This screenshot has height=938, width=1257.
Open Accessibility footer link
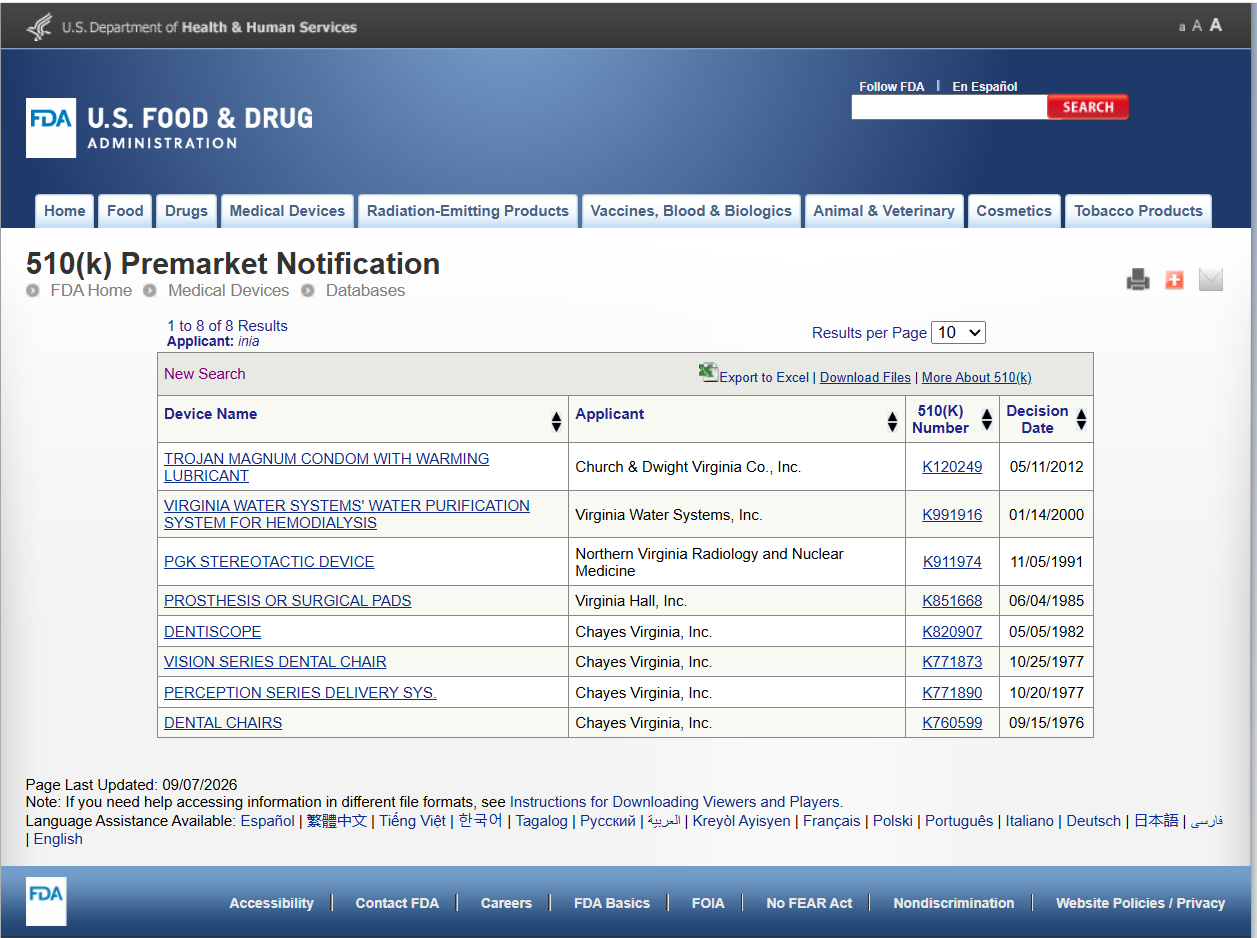click(271, 903)
